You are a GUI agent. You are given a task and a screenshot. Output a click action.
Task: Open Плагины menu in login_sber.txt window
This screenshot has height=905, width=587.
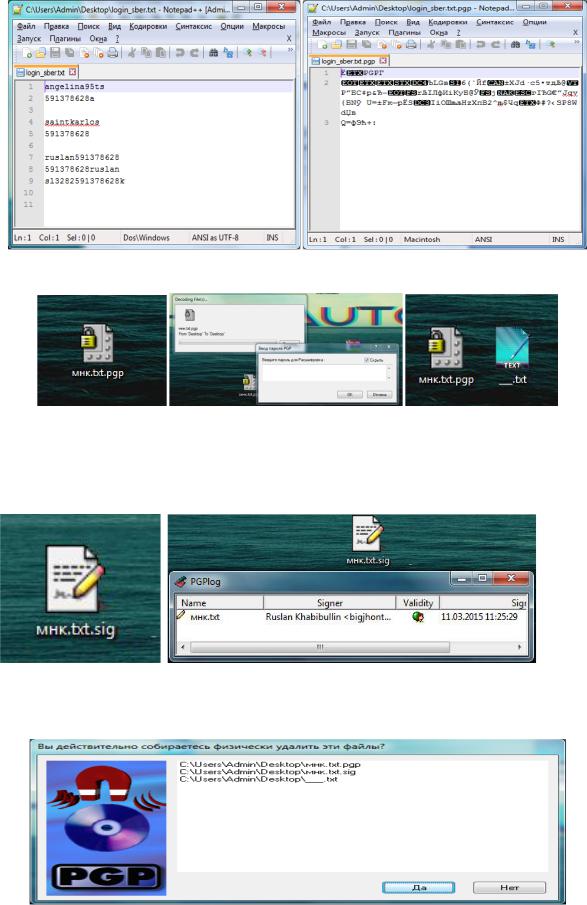(x=65, y=39)
